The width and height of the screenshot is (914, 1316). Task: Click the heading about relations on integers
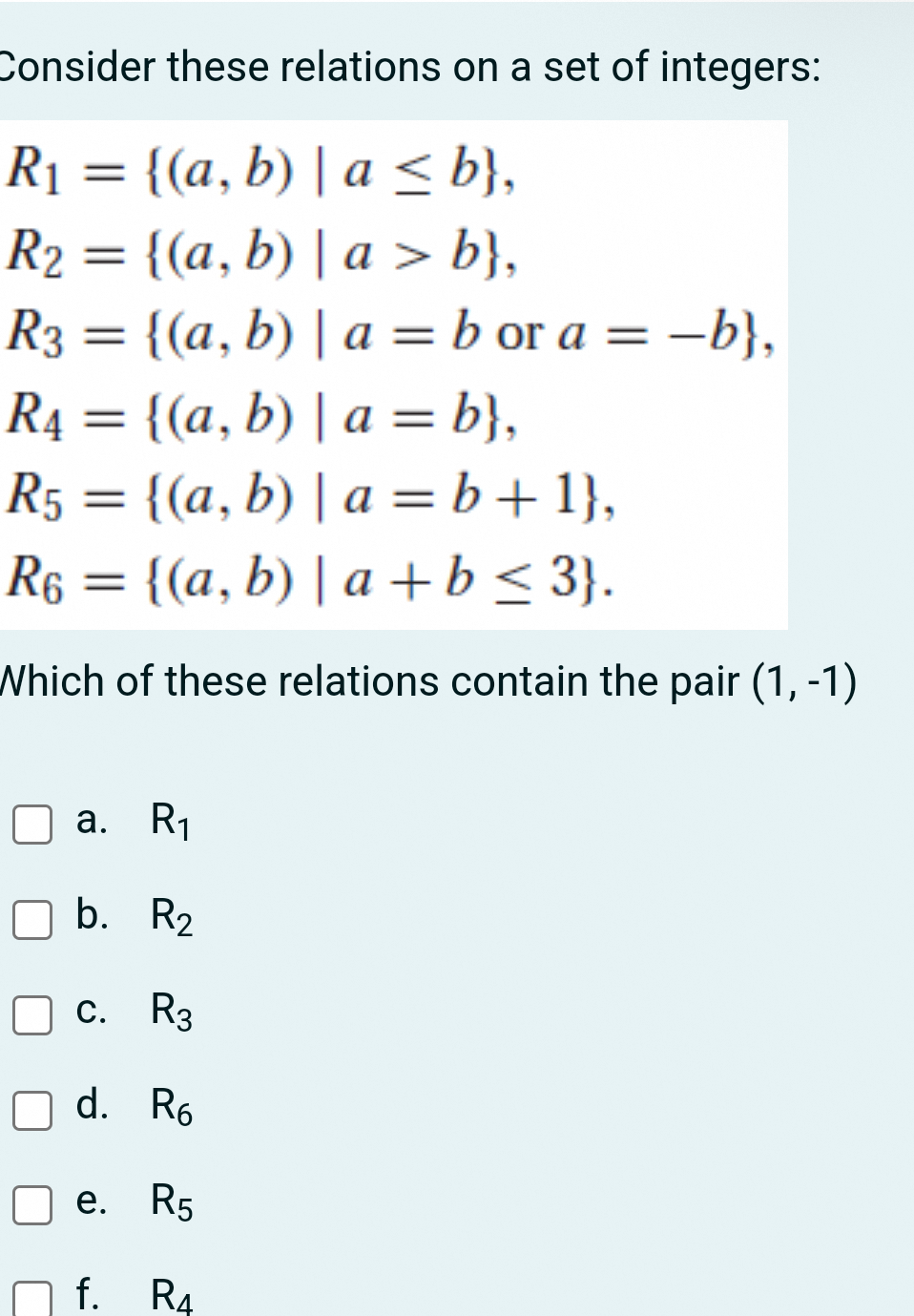tap(408, 66)
